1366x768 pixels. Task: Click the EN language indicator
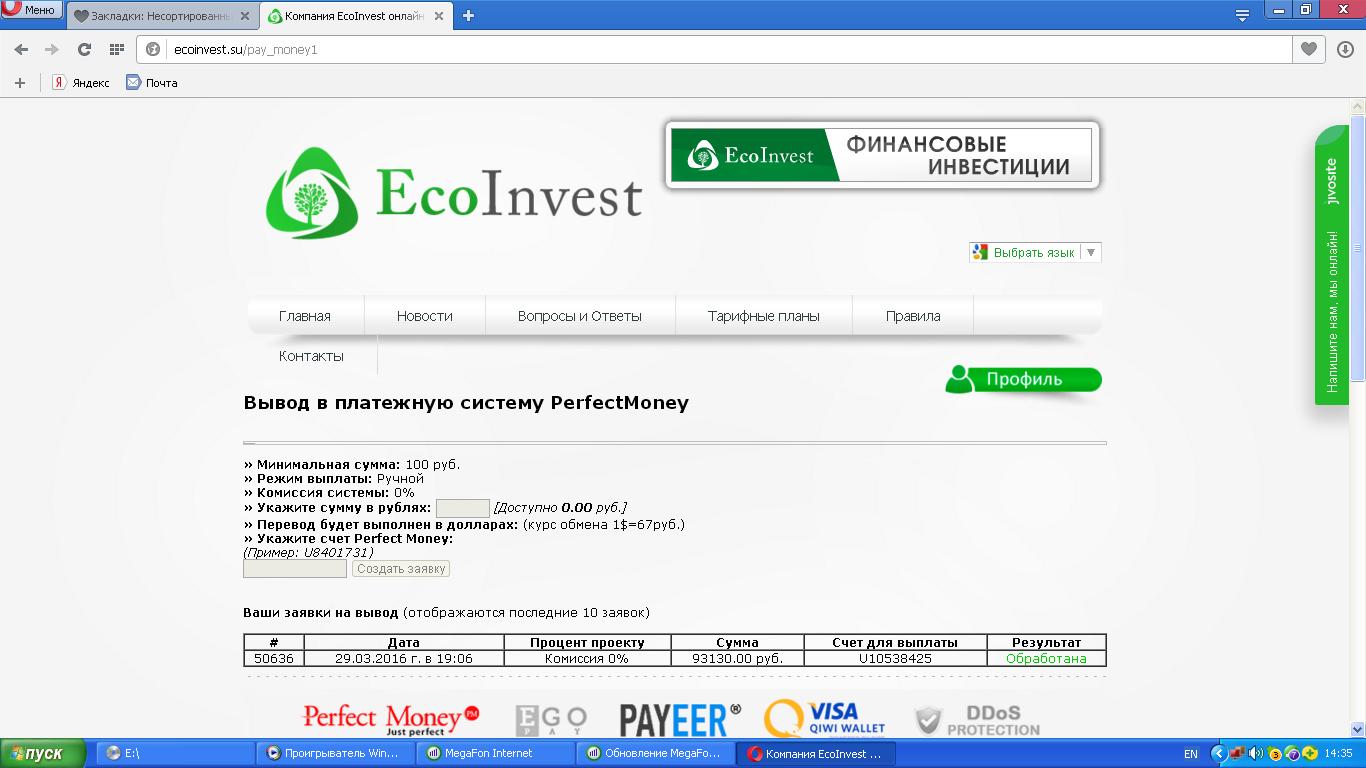(x=1191, y=753)
